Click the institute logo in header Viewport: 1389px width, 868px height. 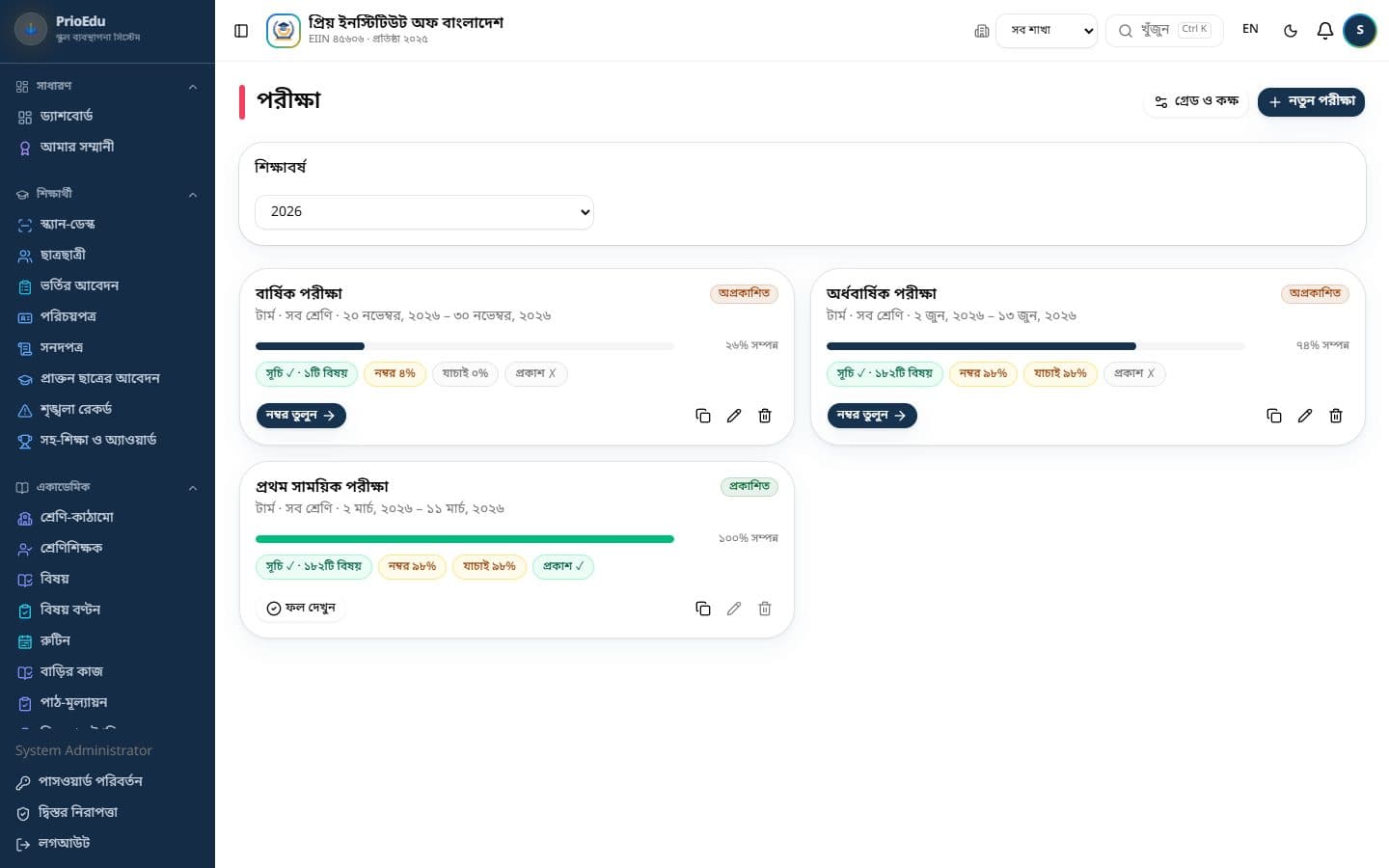tap(283, 30)
